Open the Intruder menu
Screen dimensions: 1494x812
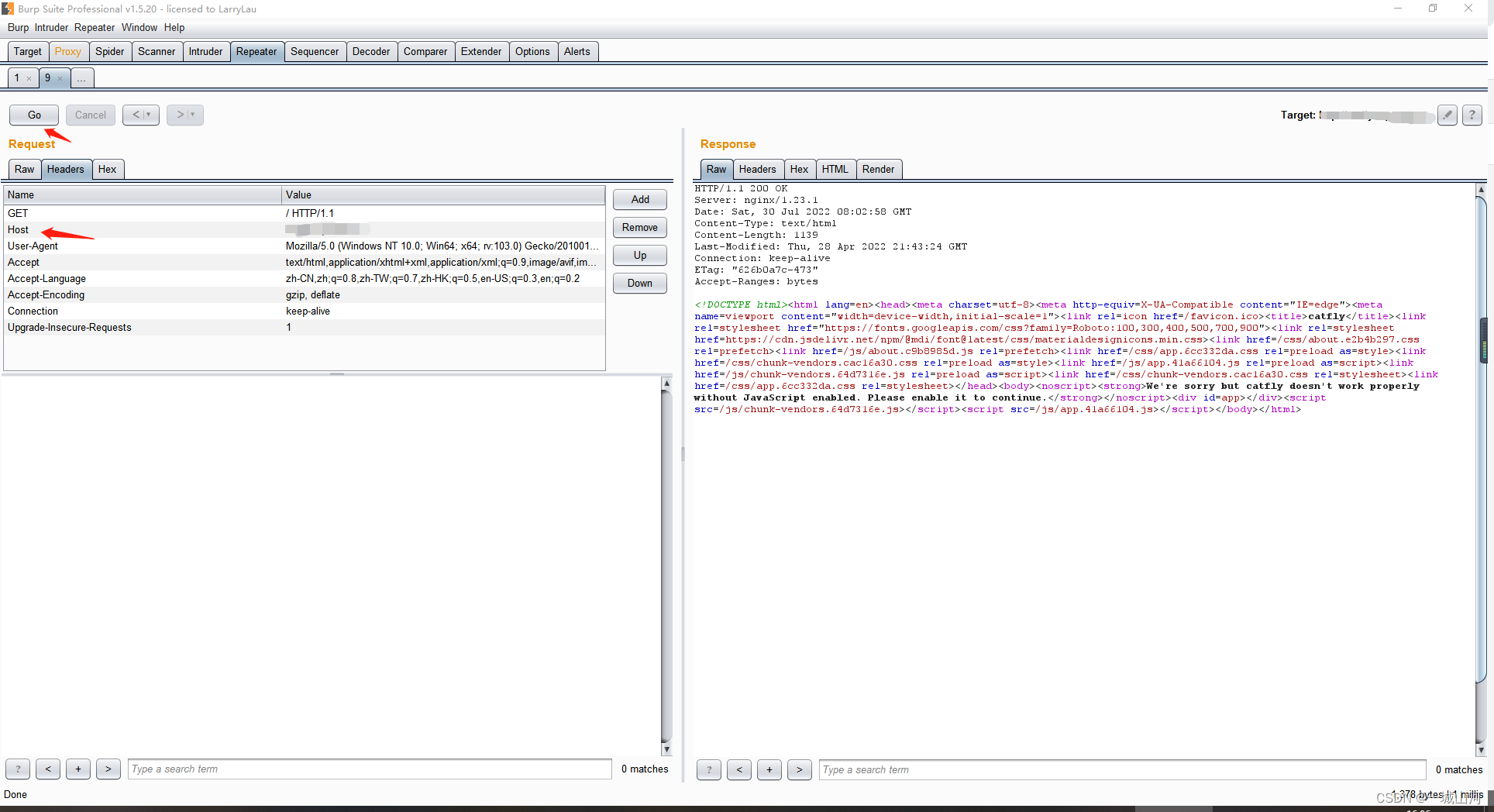(51, 27)
